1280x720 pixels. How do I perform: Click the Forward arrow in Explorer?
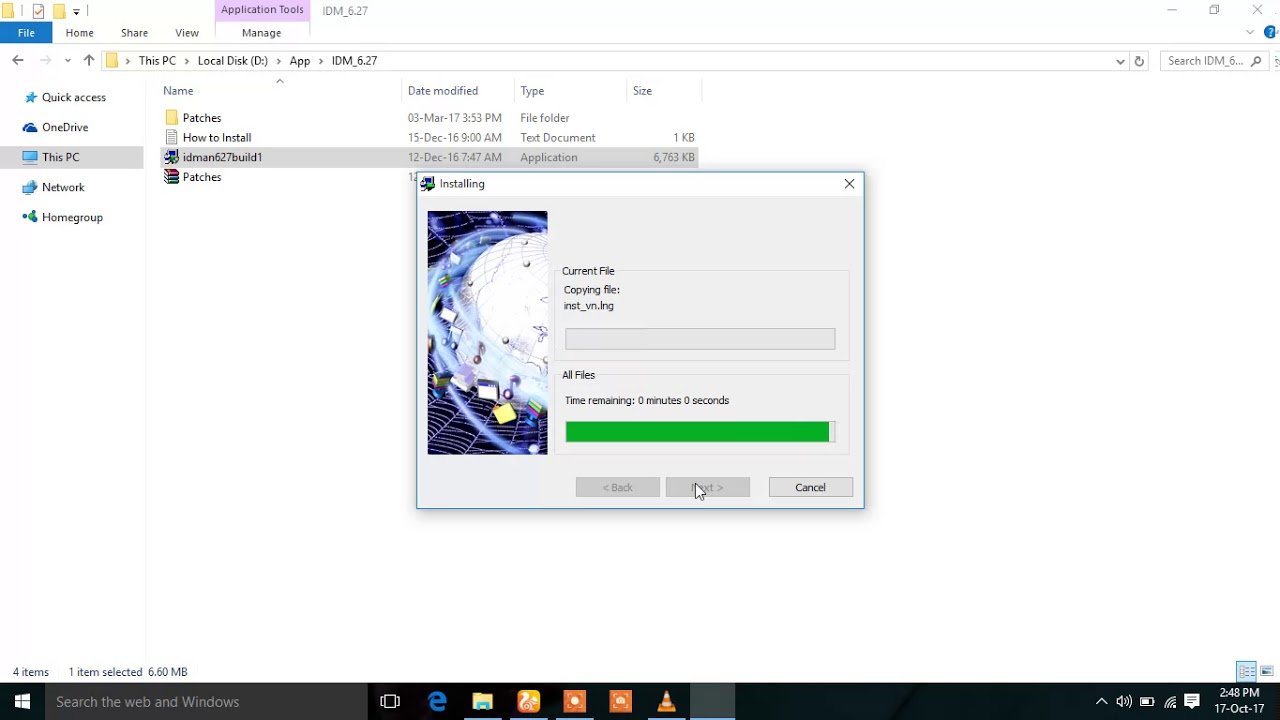[x=44, y=61]
